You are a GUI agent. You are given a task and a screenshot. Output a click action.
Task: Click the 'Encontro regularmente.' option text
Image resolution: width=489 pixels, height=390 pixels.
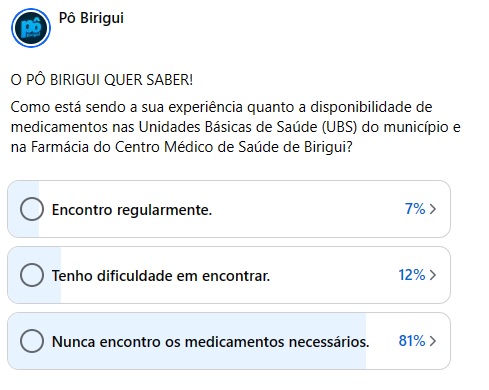tap(132, 210)
